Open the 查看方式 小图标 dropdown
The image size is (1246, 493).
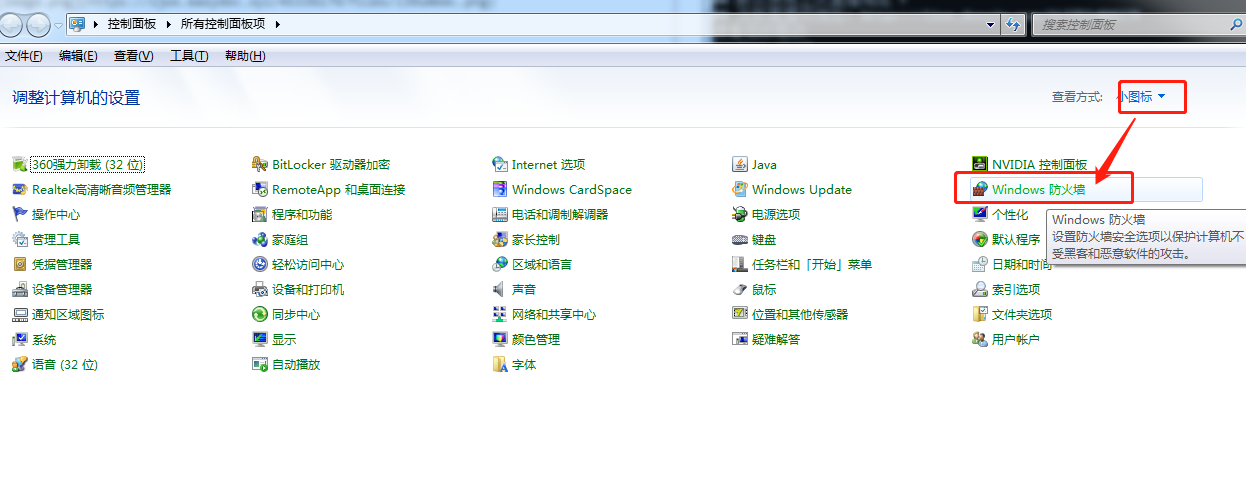point(1141,97)
